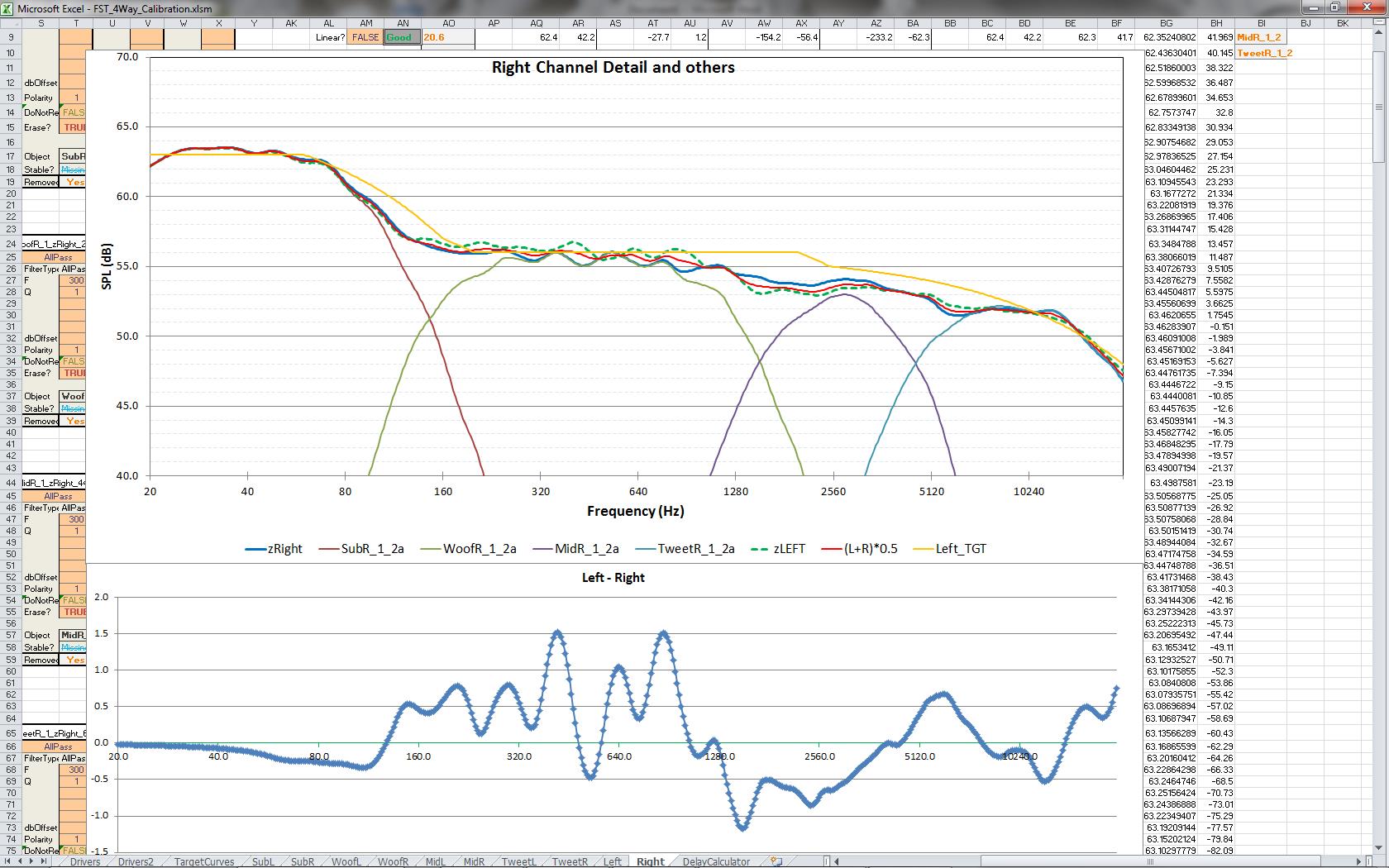Viewport: 1389px width, 868px height.
Task: Click the insert new worksheet tab icon
Action: point(776,861)
